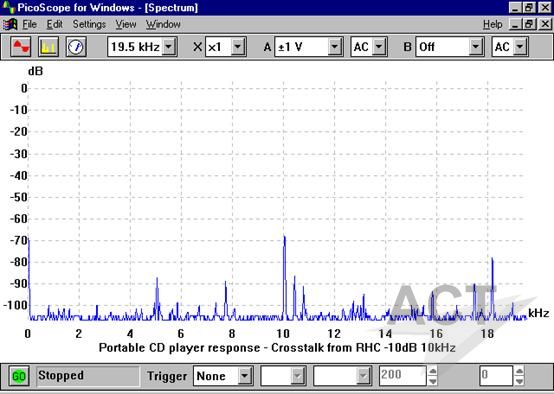This screenshot has height=394, width=554.
Task: Open the Settings menu
Action: point(89,24)
